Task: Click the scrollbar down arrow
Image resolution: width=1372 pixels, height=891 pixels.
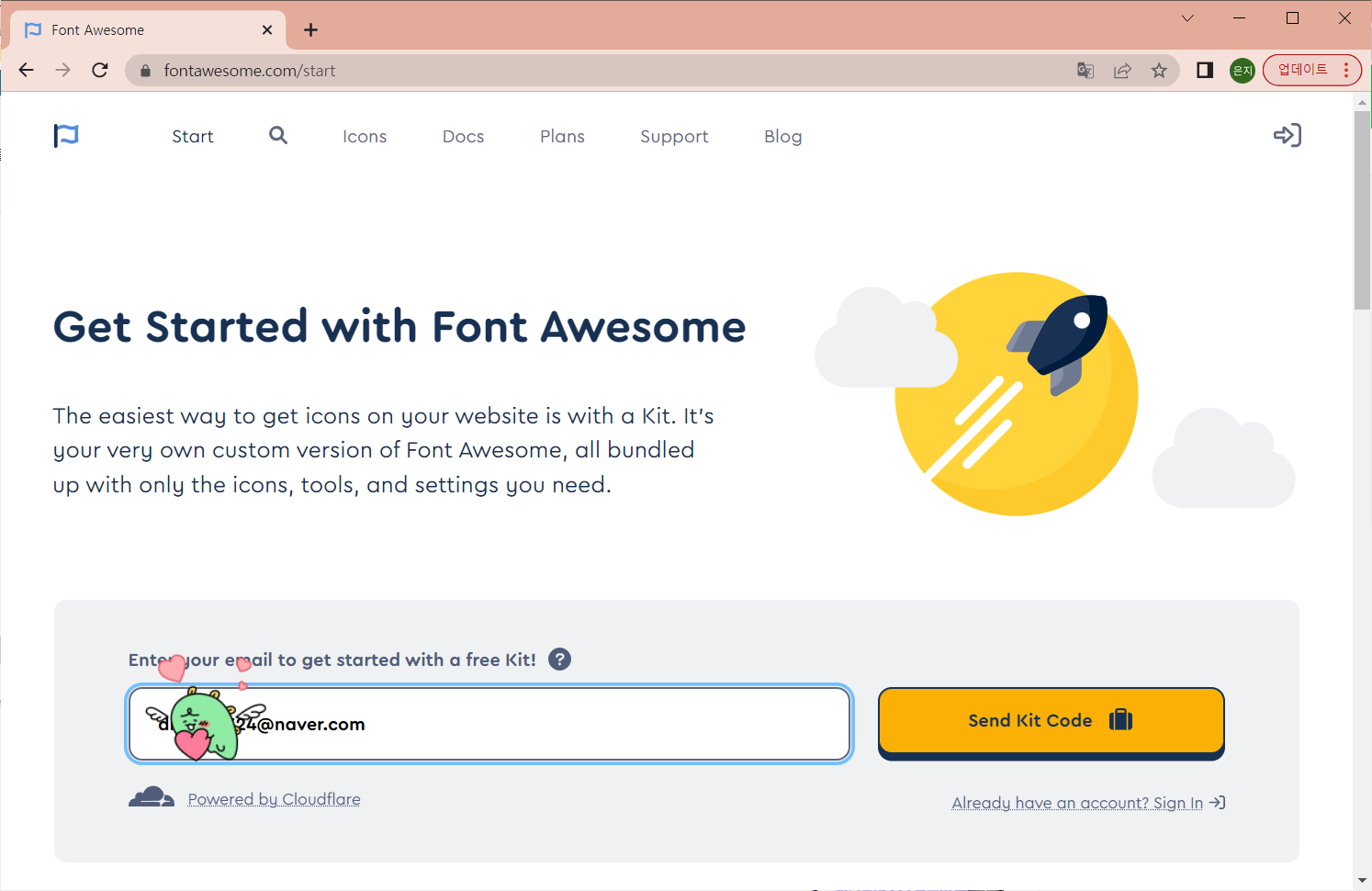Action: [1363, 881]
